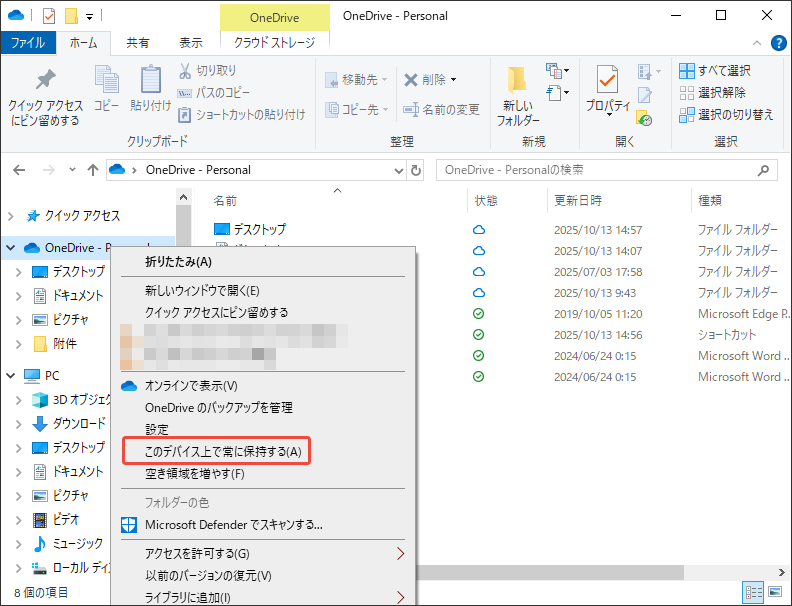Select ビデオ in the navigation pane
This screenshot has height=606, width=792.
coord(56,519)
